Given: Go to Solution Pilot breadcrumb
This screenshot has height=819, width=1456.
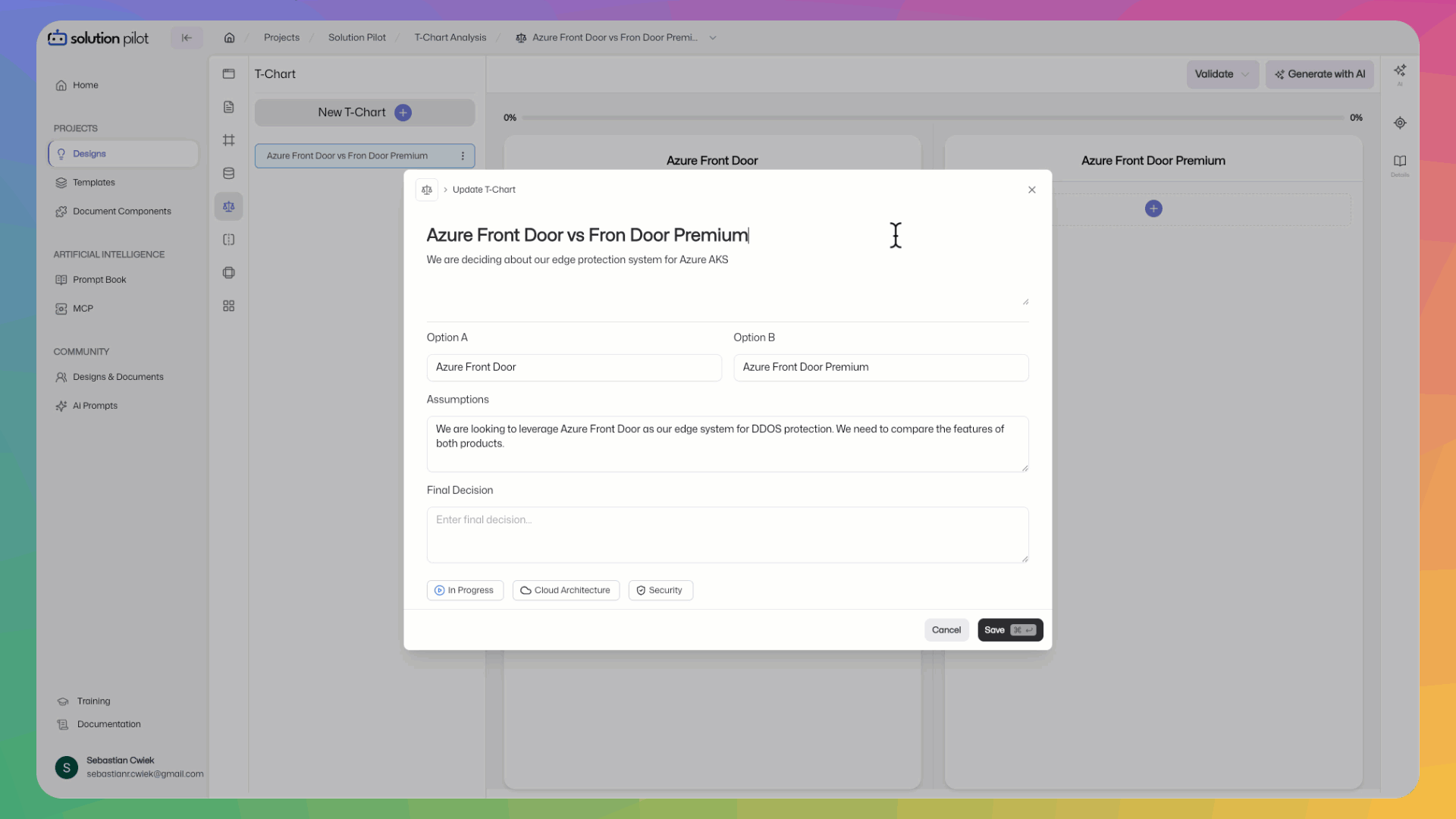Looking at the screenshot, I should (x=357, y=38).
